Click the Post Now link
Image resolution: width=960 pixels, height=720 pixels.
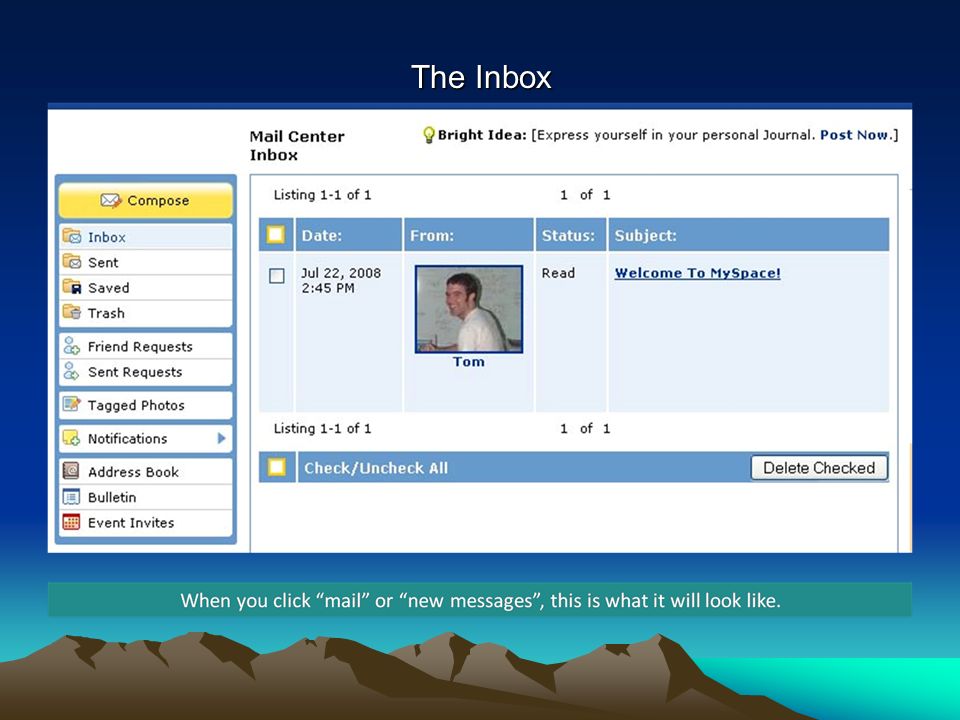click(854, 135)
